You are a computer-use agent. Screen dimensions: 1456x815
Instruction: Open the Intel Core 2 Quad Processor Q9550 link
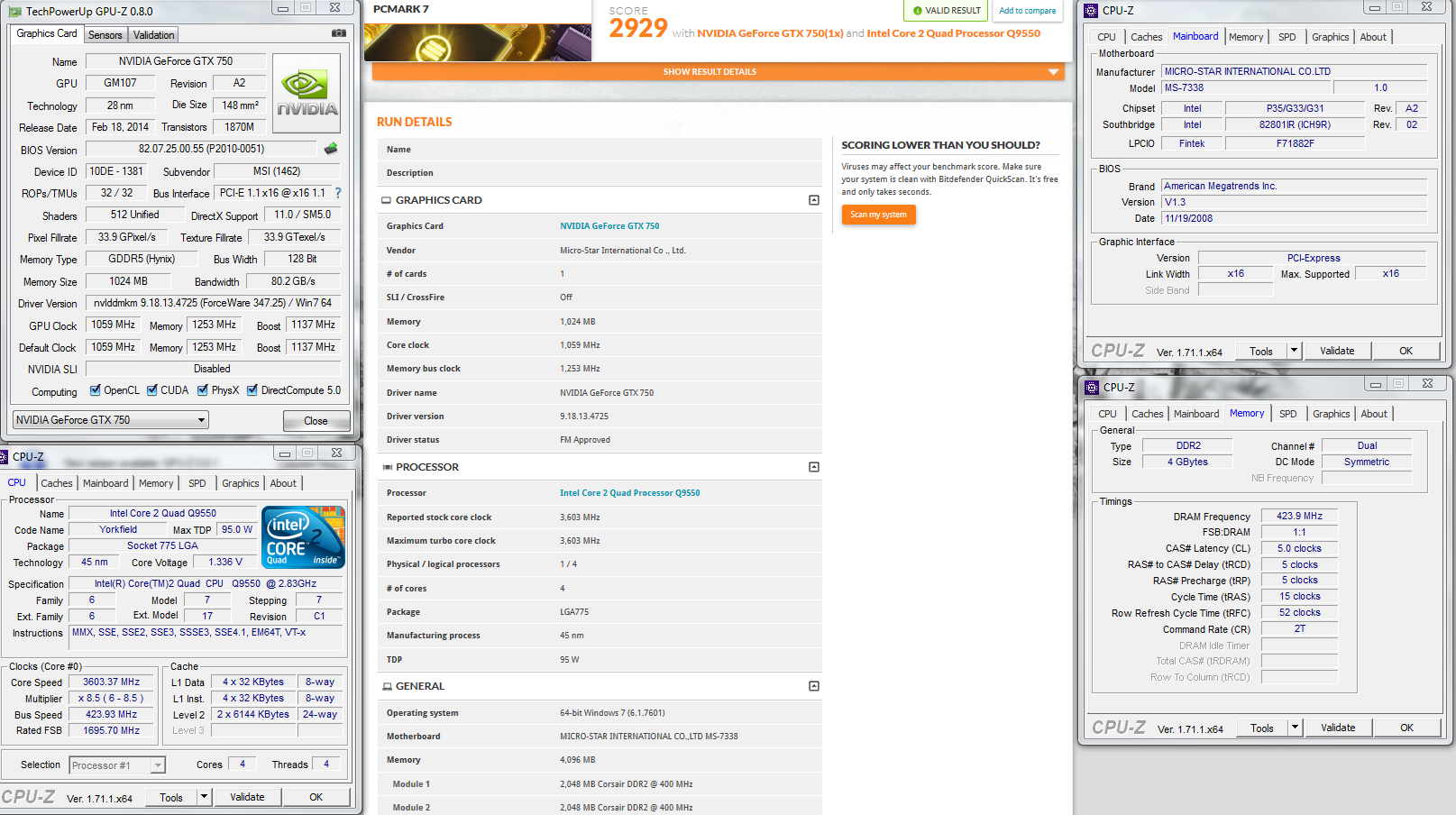click(x=629, y=493)
